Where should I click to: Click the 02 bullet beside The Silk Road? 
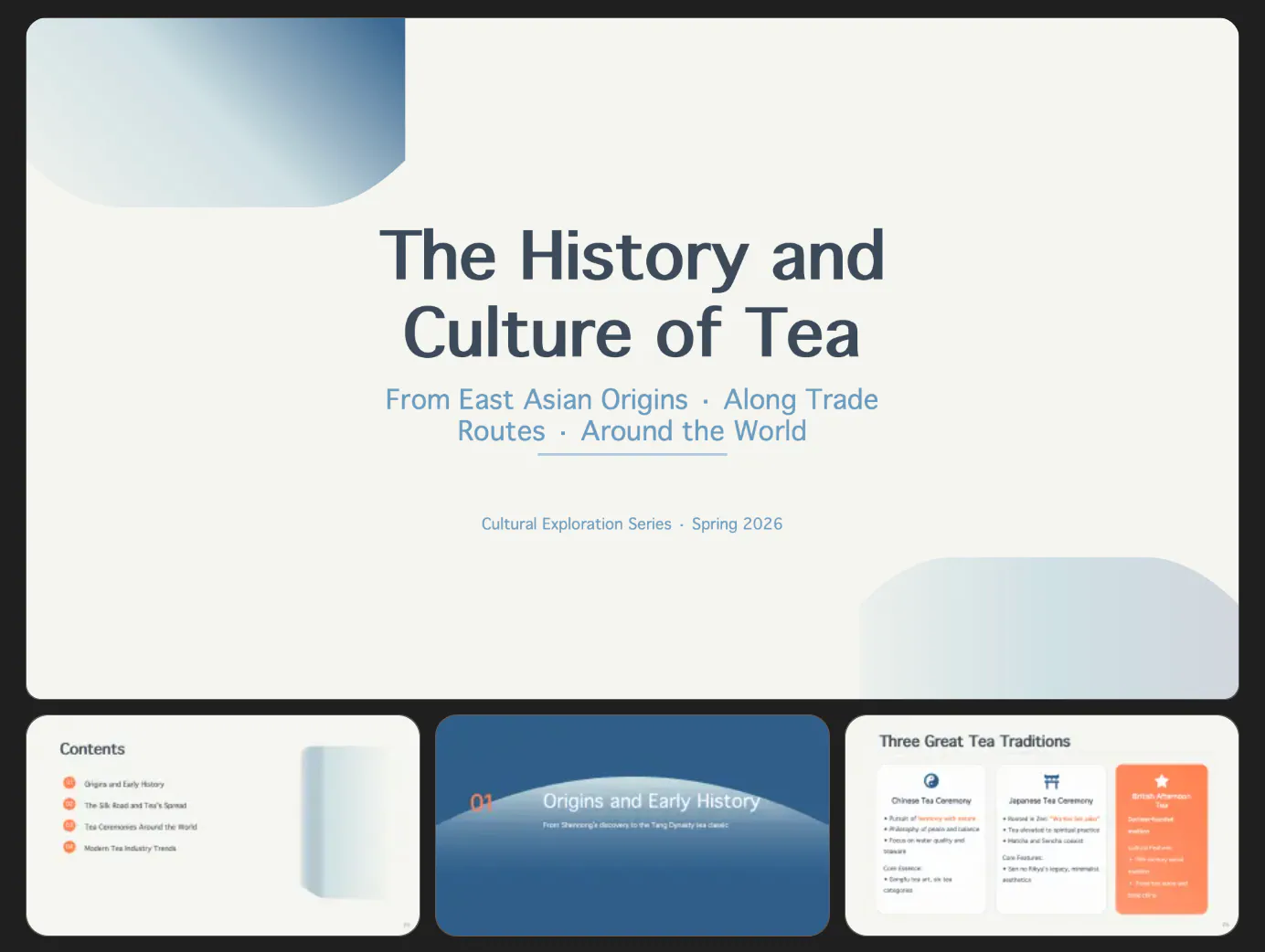point(69,804)
